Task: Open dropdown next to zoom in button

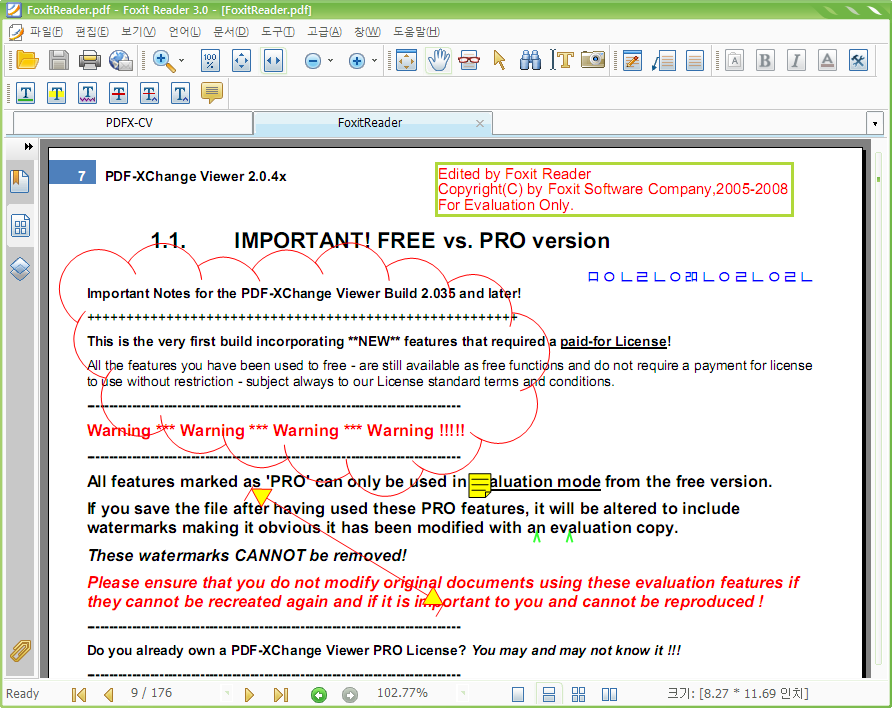Action: click(x=374, y=60)
